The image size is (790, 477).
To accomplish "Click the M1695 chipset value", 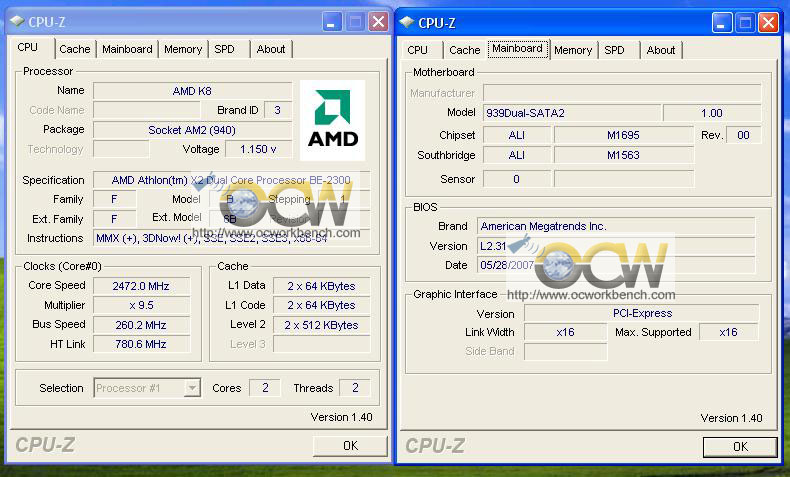I will point(624,135).
